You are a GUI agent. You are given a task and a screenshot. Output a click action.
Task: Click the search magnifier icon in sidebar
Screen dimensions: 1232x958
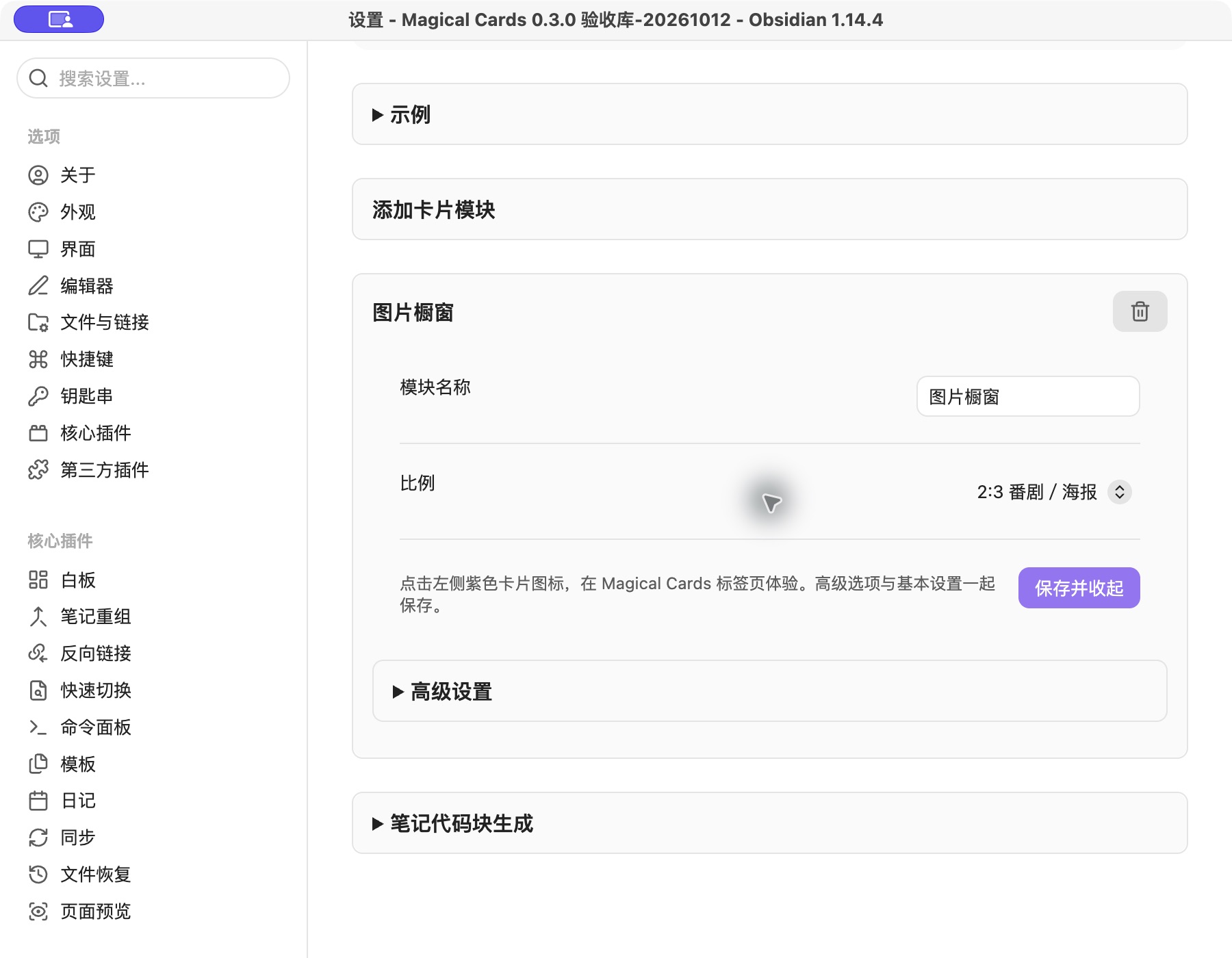(38, 79)
